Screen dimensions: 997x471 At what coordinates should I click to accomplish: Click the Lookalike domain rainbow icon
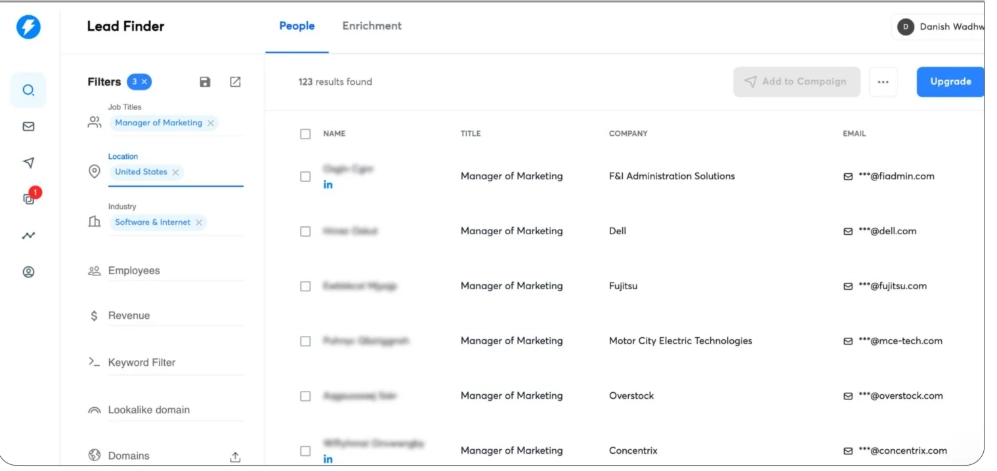coord(94,410)
